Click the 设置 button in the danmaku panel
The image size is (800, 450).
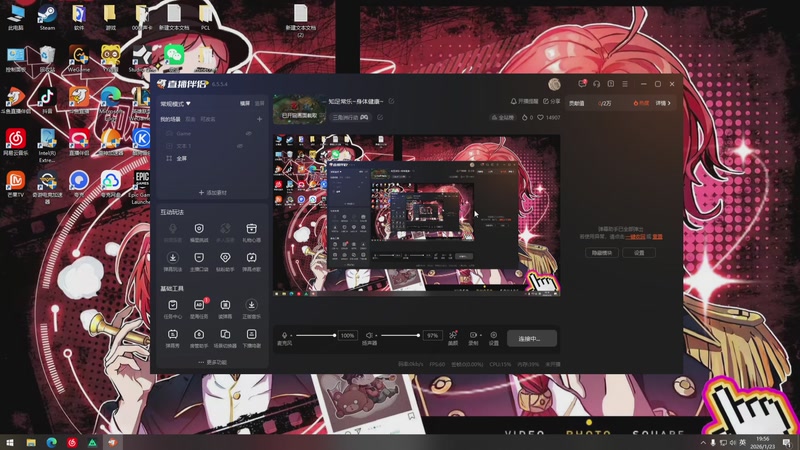pyautogui.click(x=639, y=253)
